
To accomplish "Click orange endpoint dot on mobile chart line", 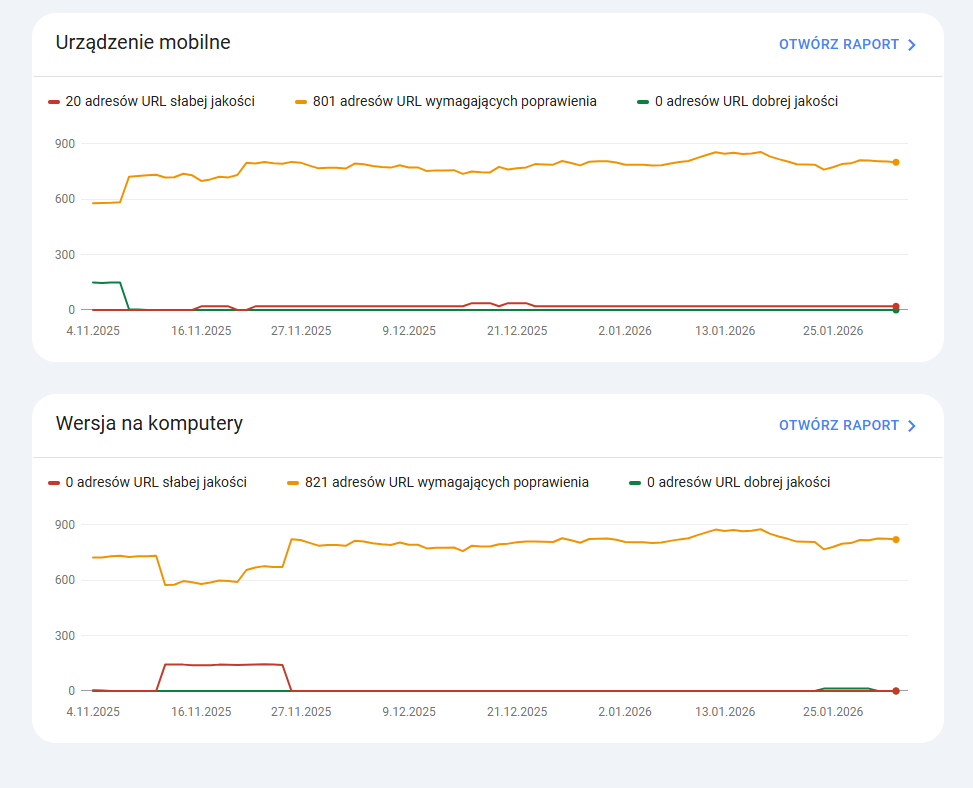I will click(896, 162).
